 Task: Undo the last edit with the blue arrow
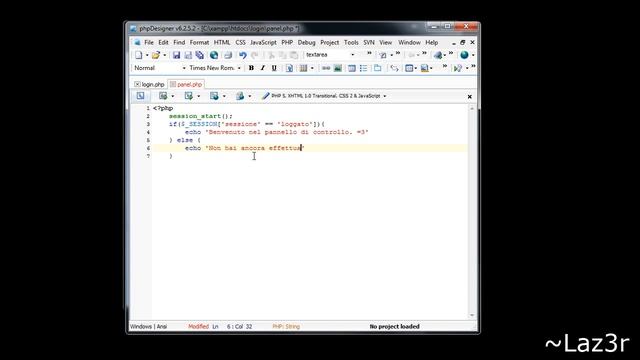pos(242,55)
